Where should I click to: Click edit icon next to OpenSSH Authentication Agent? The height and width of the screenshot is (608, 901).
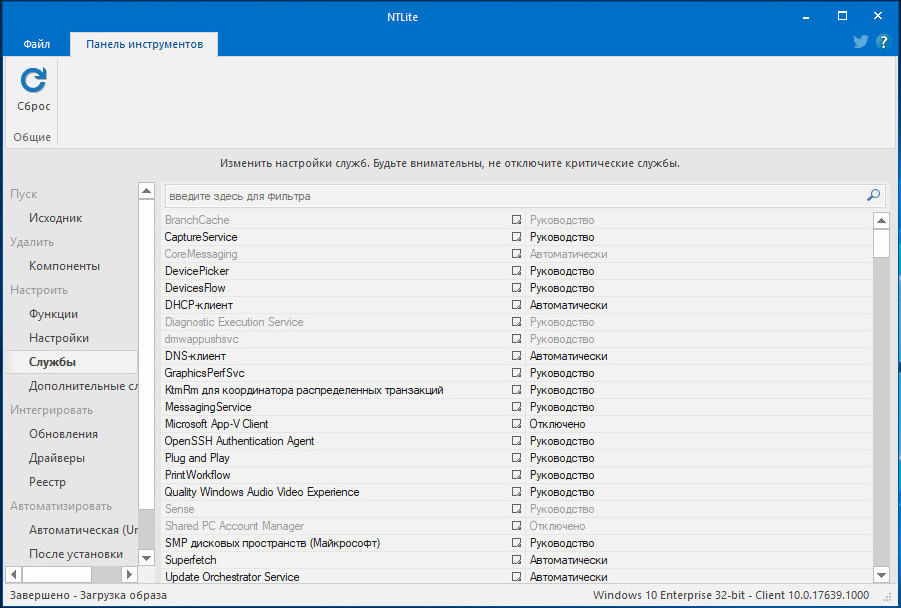pyautogui.click(x=516, y=441)
